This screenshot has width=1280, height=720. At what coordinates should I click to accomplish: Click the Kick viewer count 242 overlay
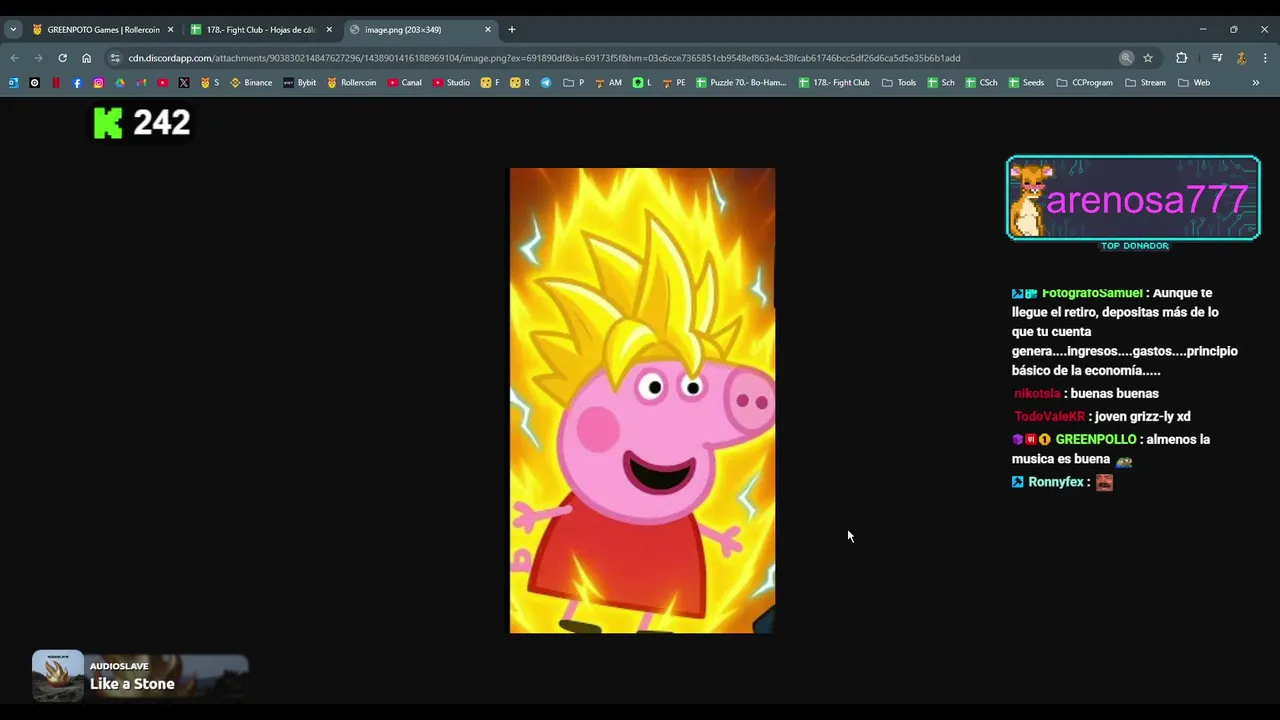142,123
